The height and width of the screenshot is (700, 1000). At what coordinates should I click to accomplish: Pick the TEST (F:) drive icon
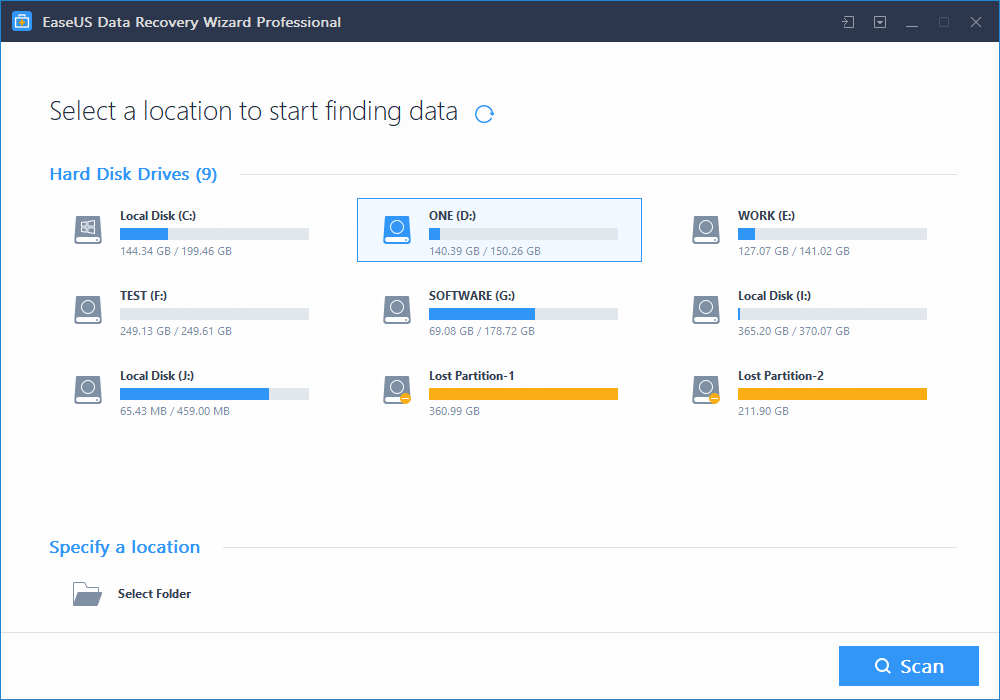(88, 310)
